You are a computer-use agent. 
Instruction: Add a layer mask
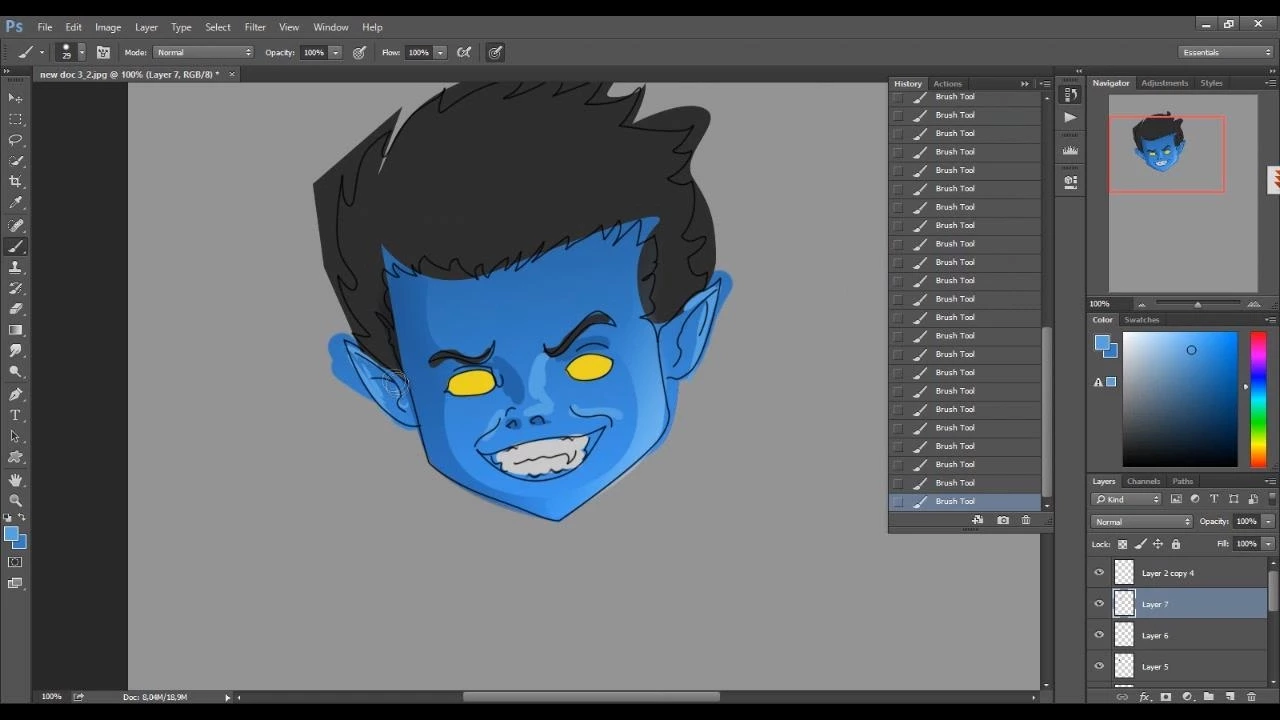[x=1166, y=697]
